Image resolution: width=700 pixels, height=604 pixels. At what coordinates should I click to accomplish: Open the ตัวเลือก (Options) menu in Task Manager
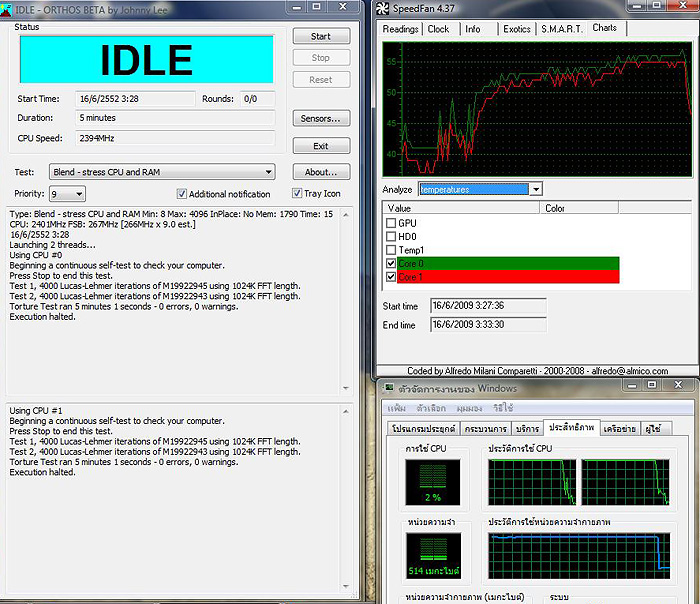431,408
